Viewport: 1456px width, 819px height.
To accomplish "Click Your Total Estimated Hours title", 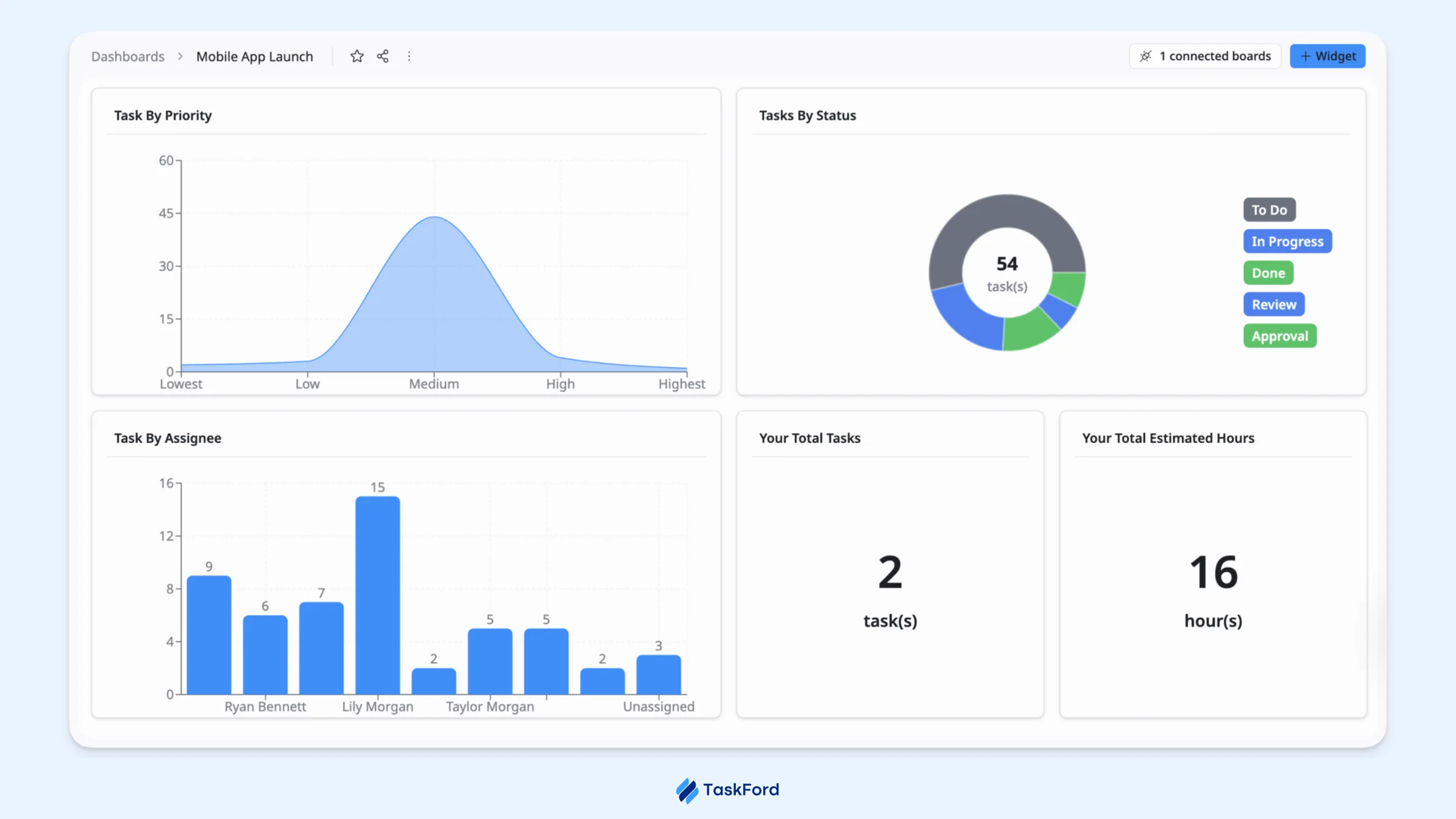I will tap(1168, 438).
